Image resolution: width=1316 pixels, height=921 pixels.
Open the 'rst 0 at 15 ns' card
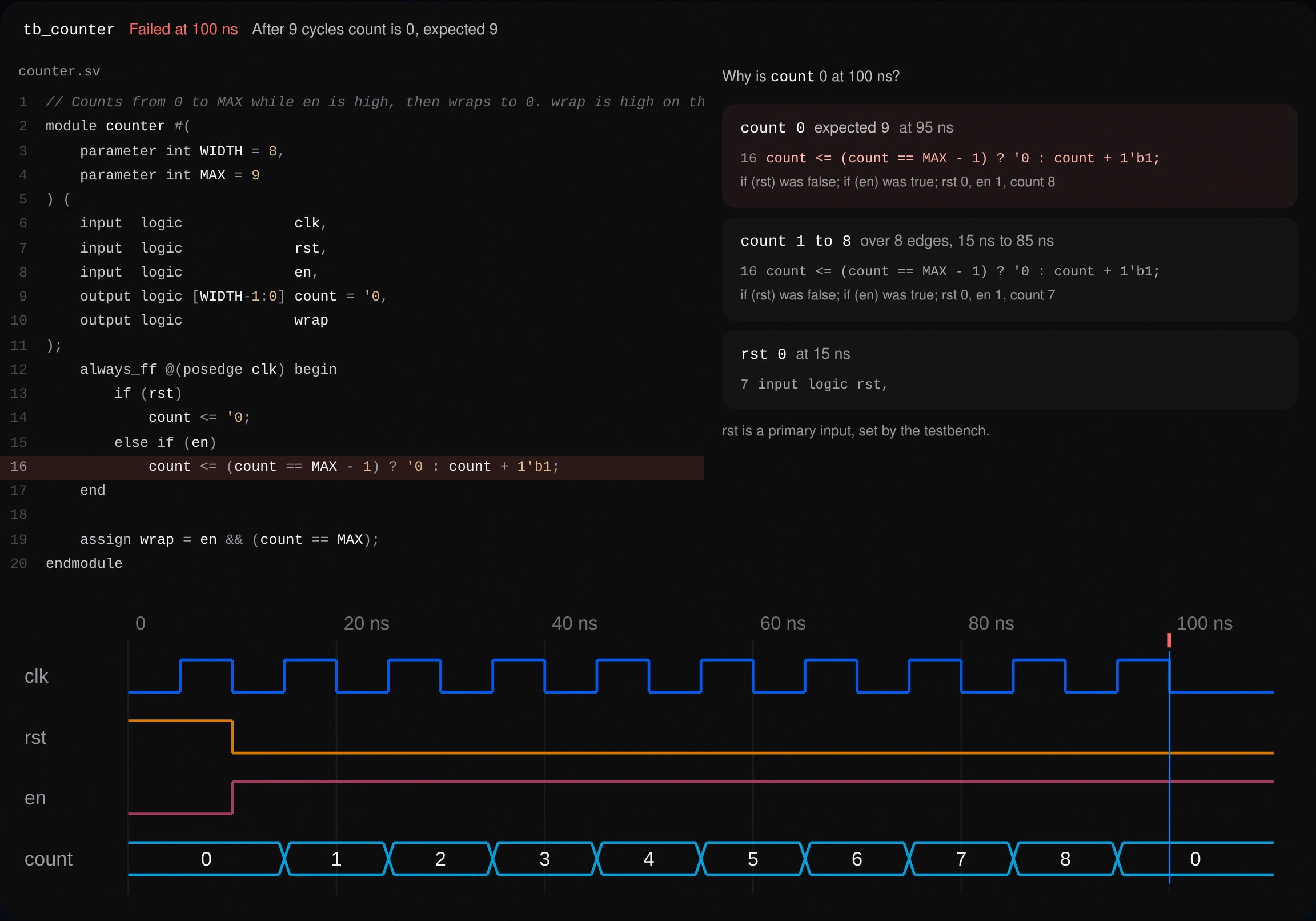[1009, 369]
